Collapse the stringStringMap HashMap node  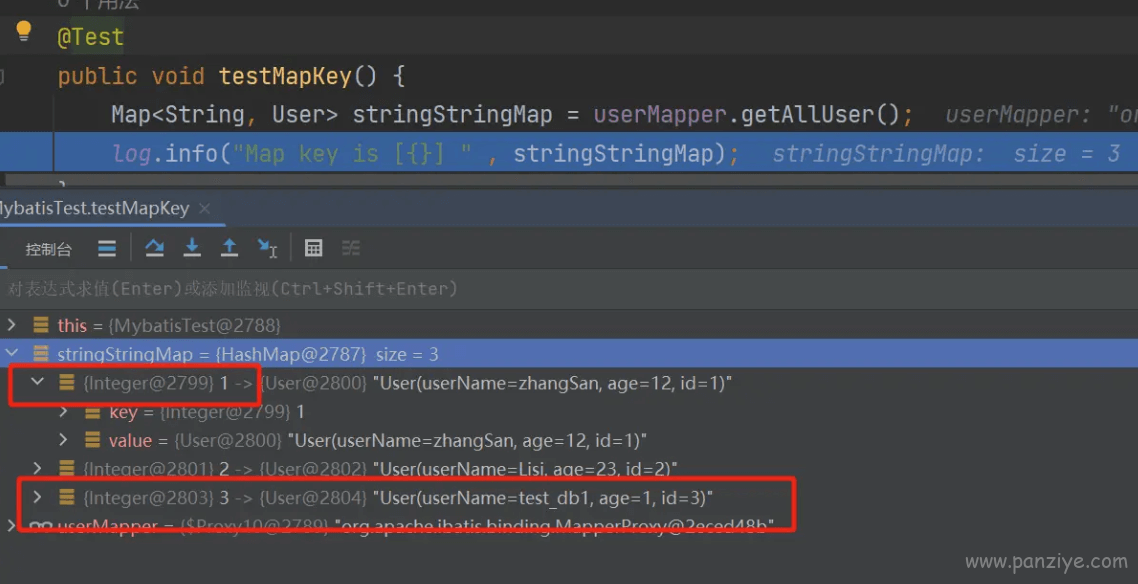[x=11, y=354]
